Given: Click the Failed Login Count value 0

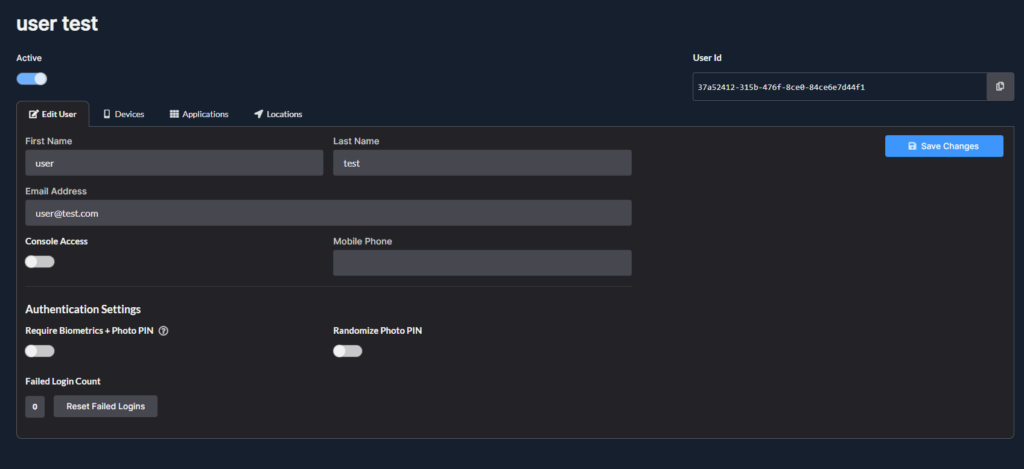Looking at the screenshot, I should click(35, 406).
